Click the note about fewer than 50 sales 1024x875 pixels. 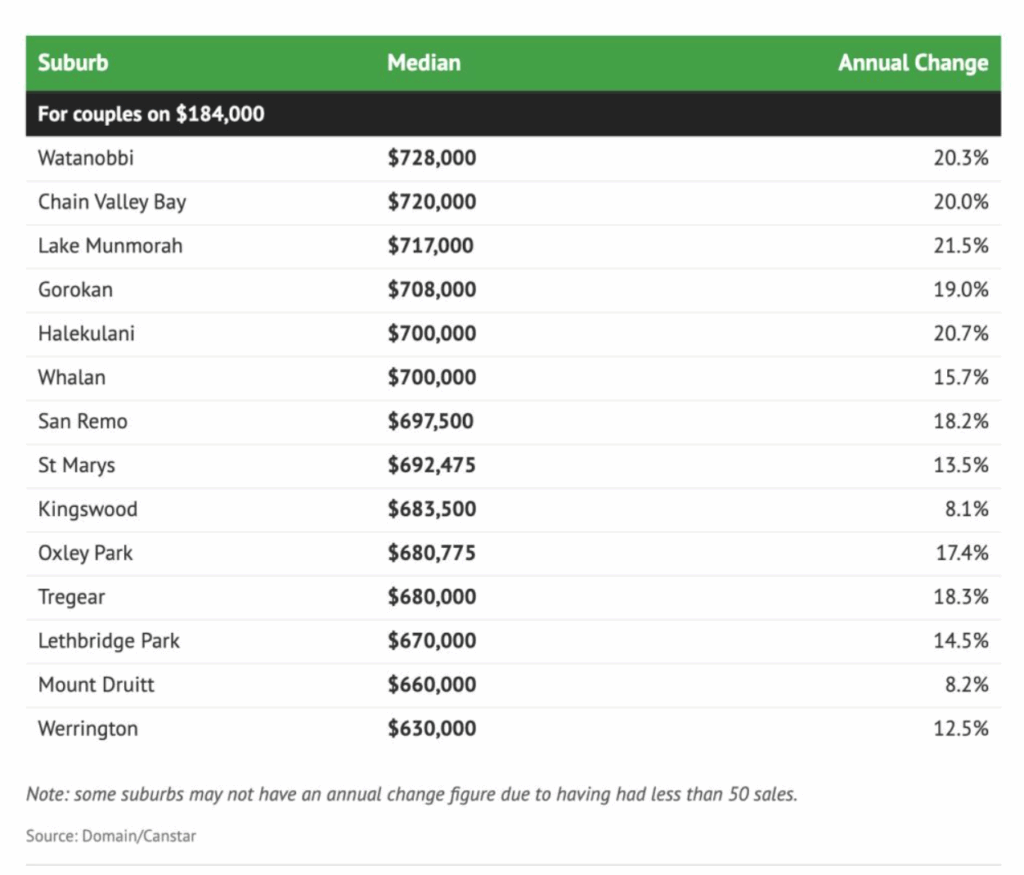[x=412, y=795]
